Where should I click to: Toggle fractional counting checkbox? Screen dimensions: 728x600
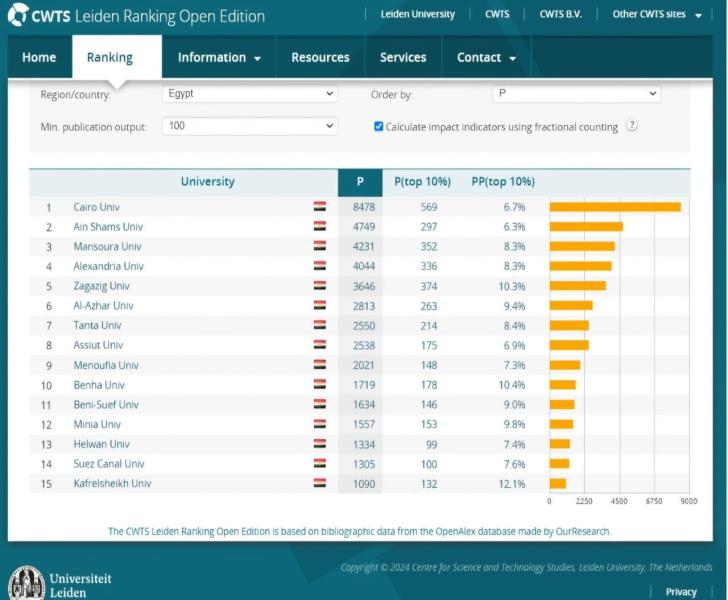pyautogui.click(x=378, y=126)
